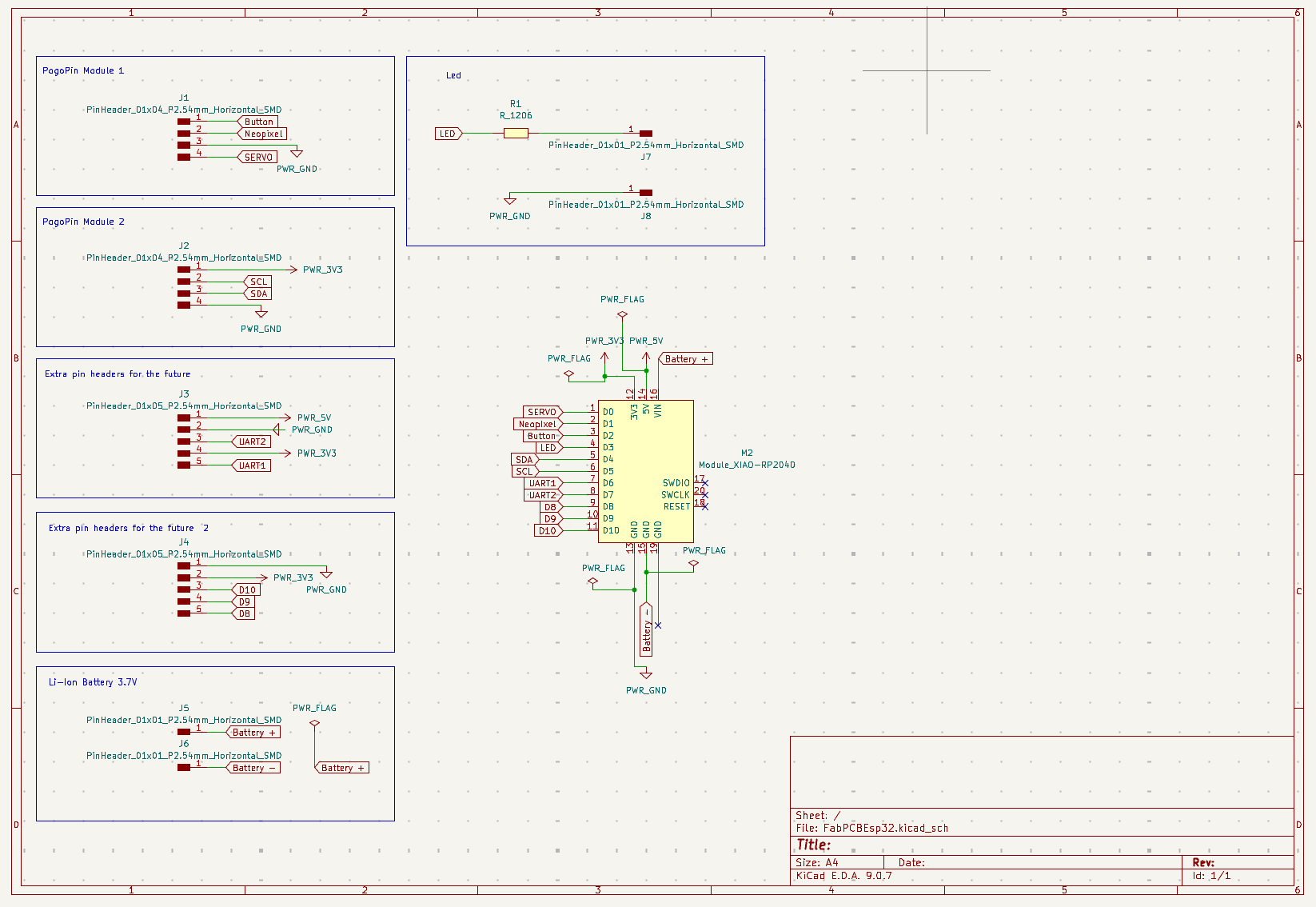Click the 'File: FabPCBEsp32.kicad_sch' title block text
1316x907 pixels.
[x=872, y=828]
